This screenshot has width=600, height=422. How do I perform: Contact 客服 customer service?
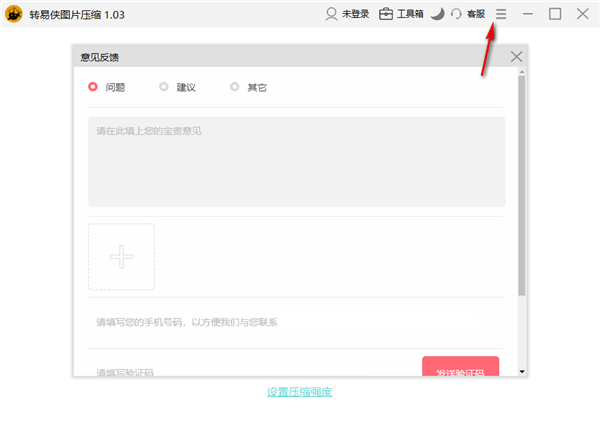click(468, 14)
